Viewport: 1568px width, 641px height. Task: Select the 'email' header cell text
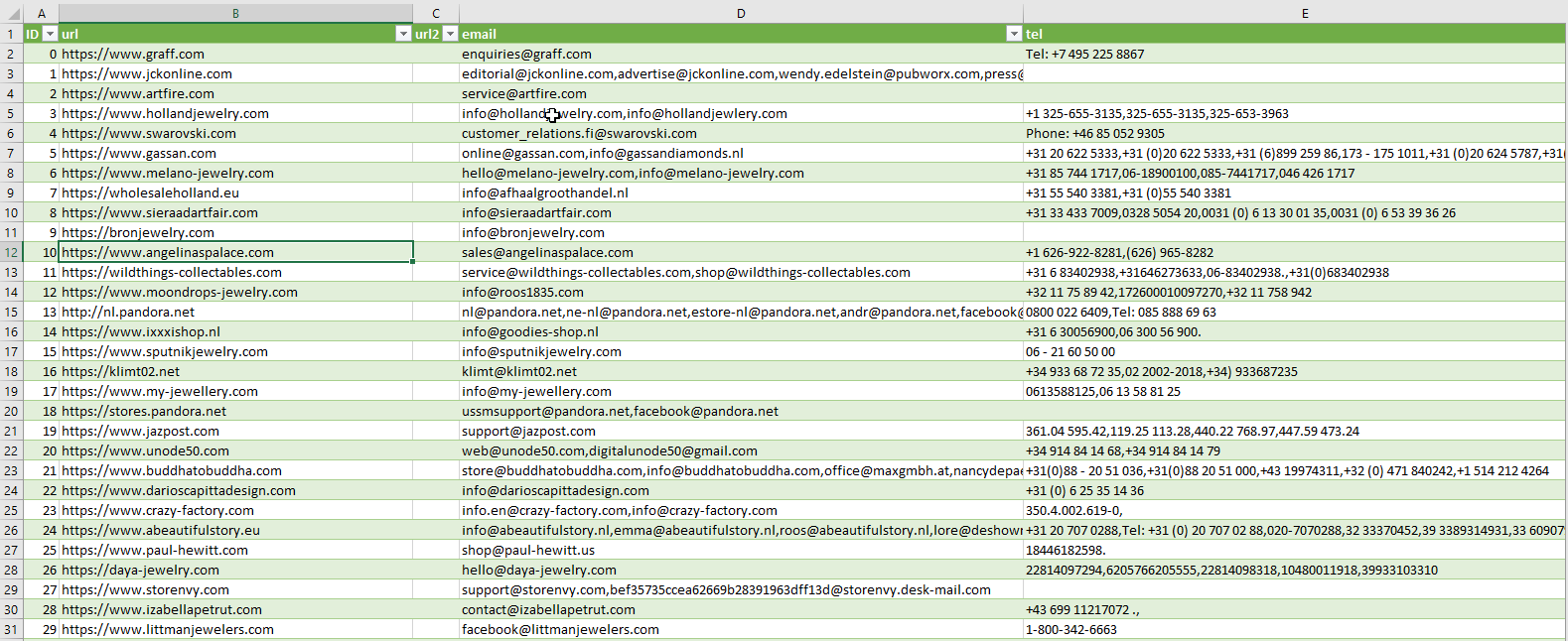(x=479, y=34)
